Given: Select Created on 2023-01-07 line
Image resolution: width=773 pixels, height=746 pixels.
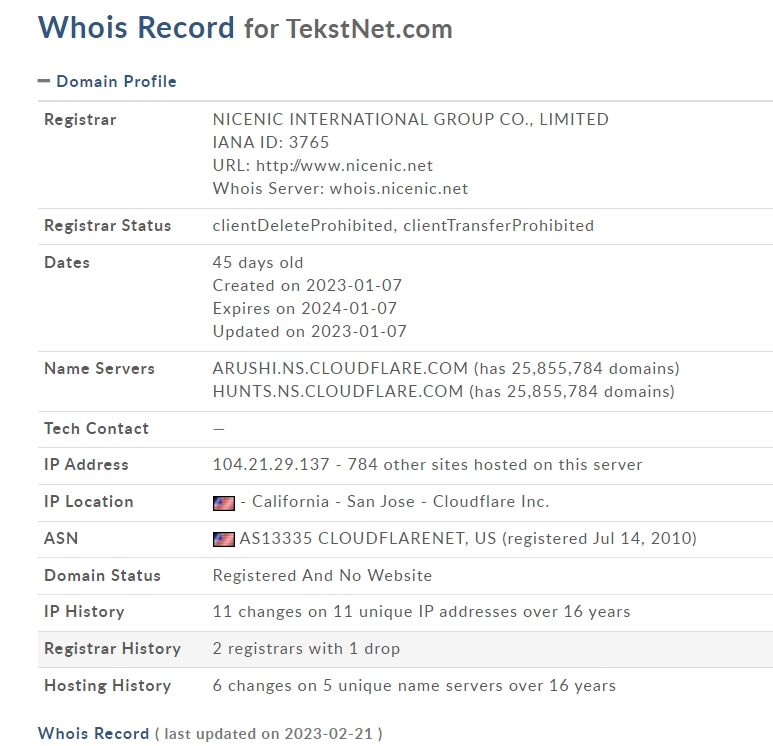Looking at the screenshot, I should [307, 285].
